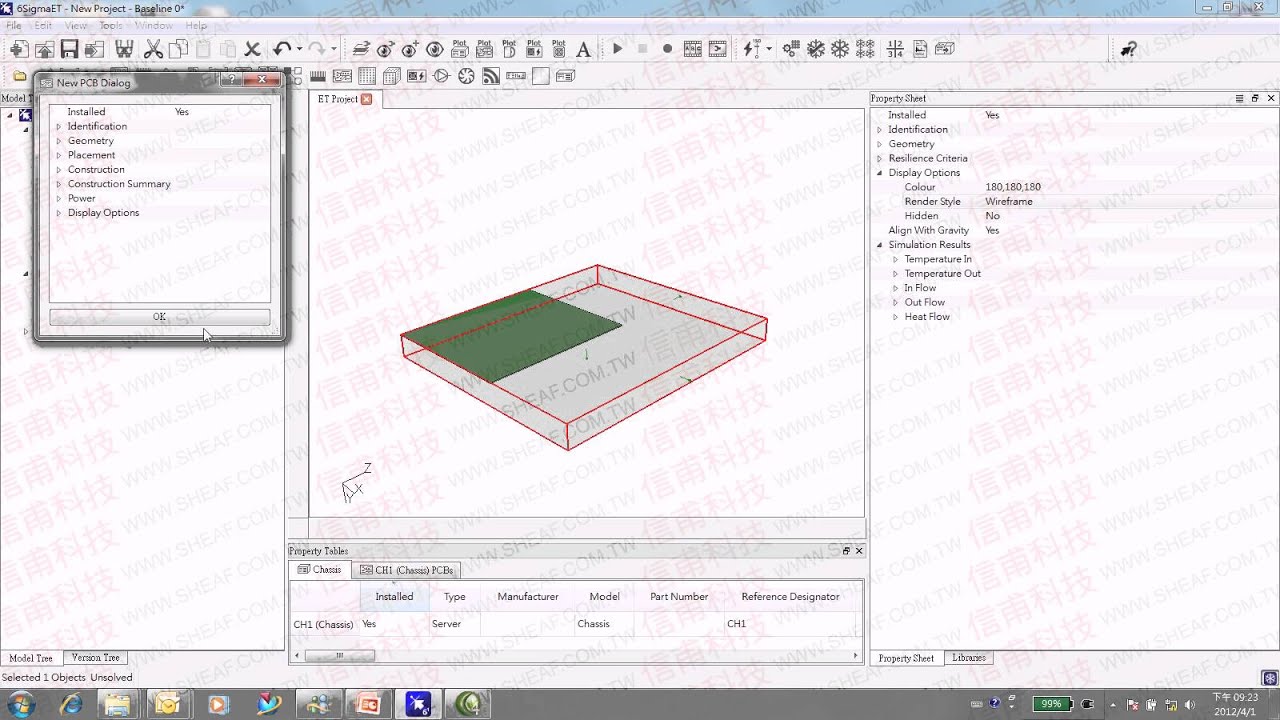Click the Delete X toolbar icon
Viewport: 1280px width, 720px height.
(252, 49)
